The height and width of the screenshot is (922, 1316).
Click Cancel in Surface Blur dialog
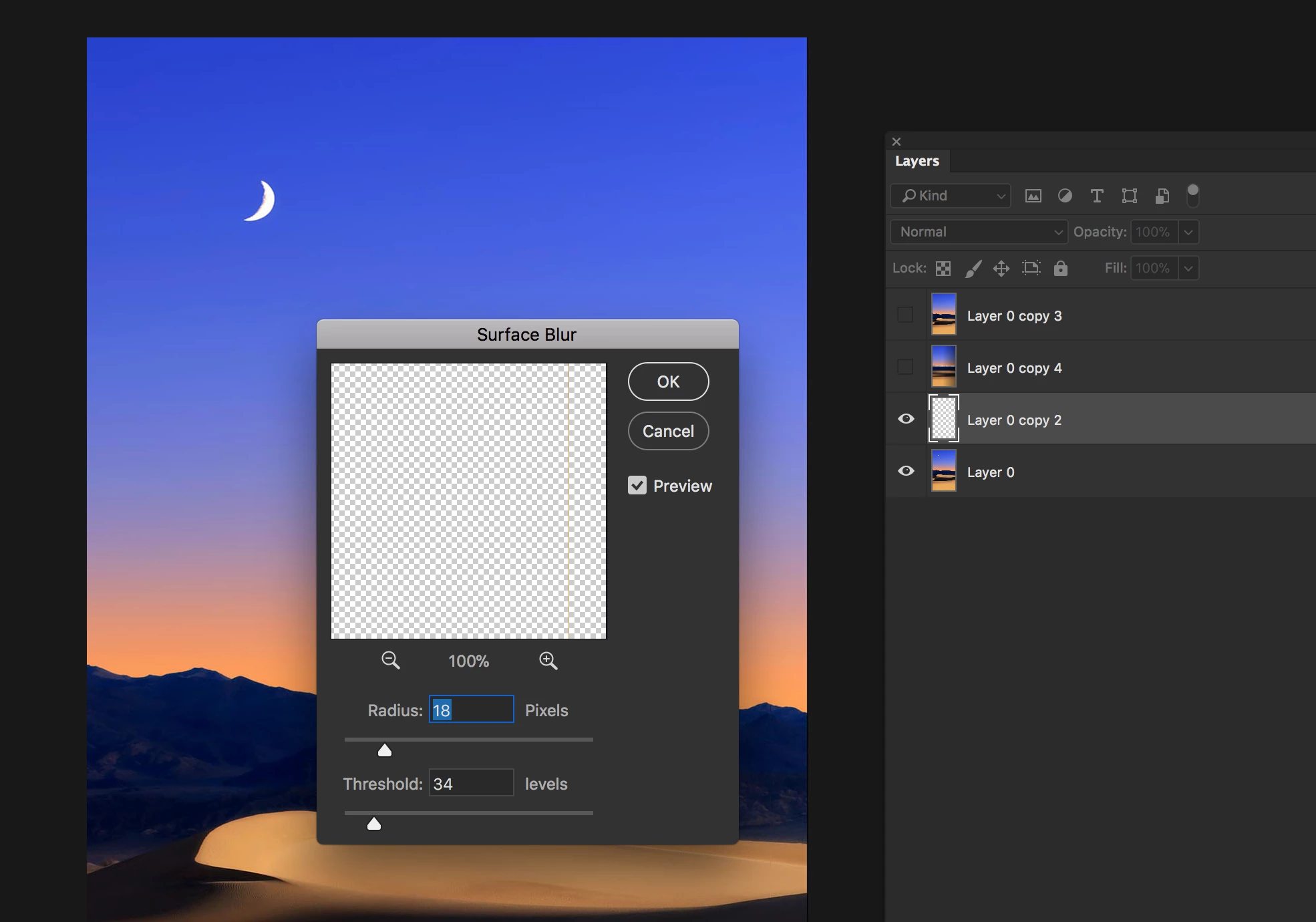(668, 431)
